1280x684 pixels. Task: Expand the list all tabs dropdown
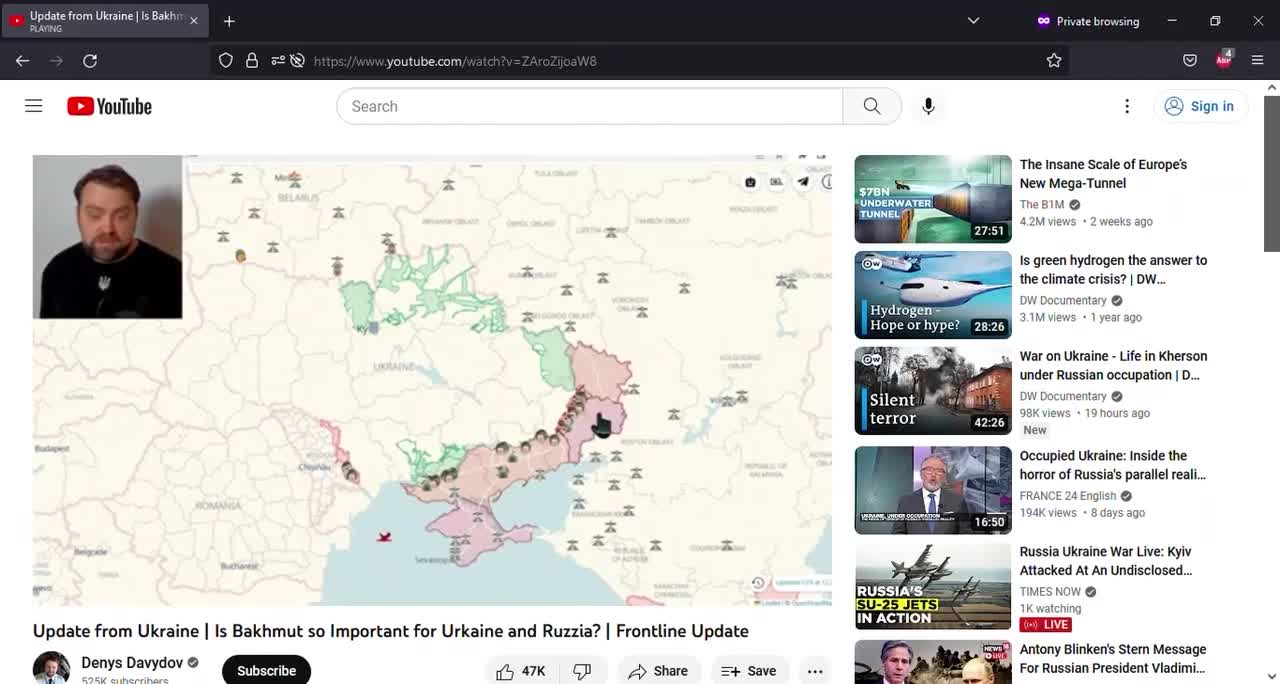(973, 21)
